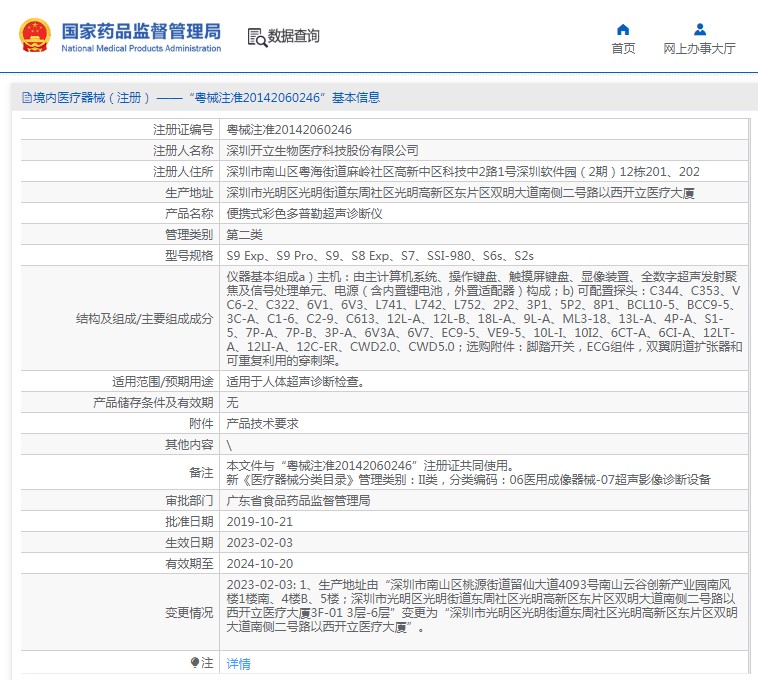Open the 详情 link
758x680 pixels.
click(238, 663)
